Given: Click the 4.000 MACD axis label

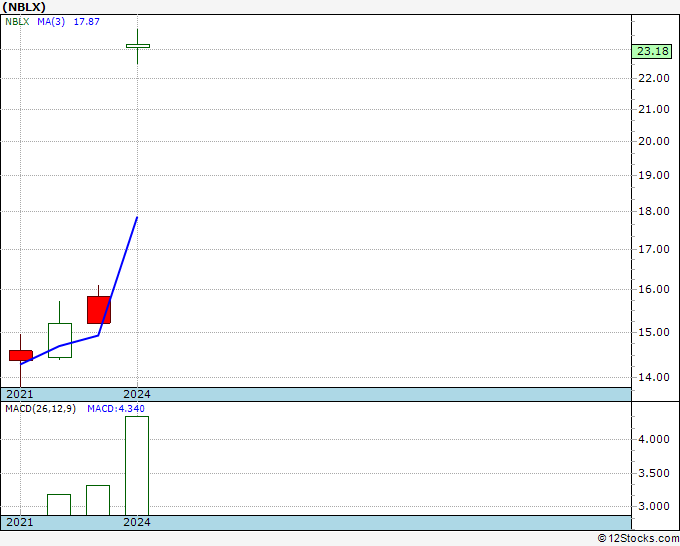Looking at the screenshot, I should [654, 439].
